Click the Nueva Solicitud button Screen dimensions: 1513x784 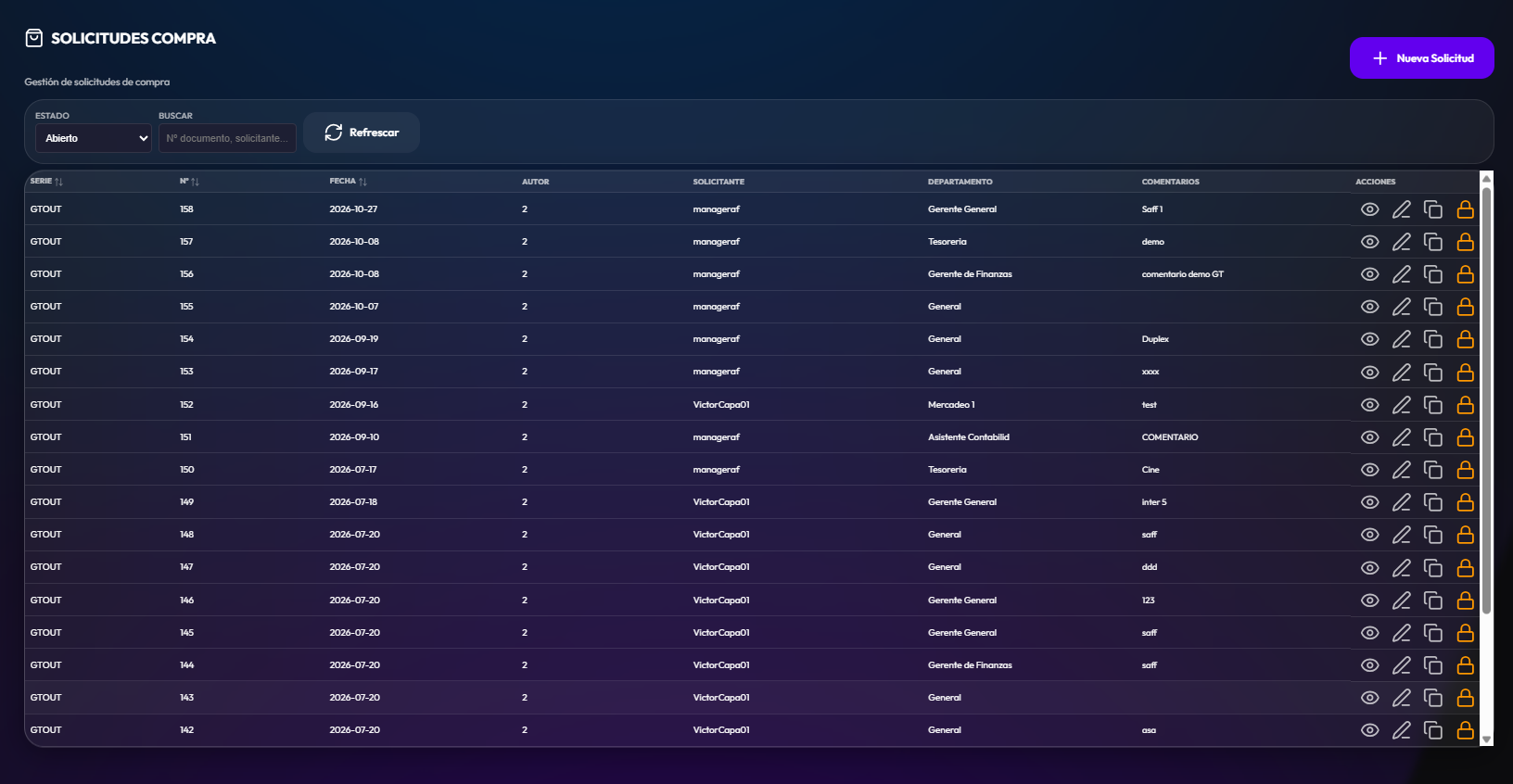[1422, 58]
